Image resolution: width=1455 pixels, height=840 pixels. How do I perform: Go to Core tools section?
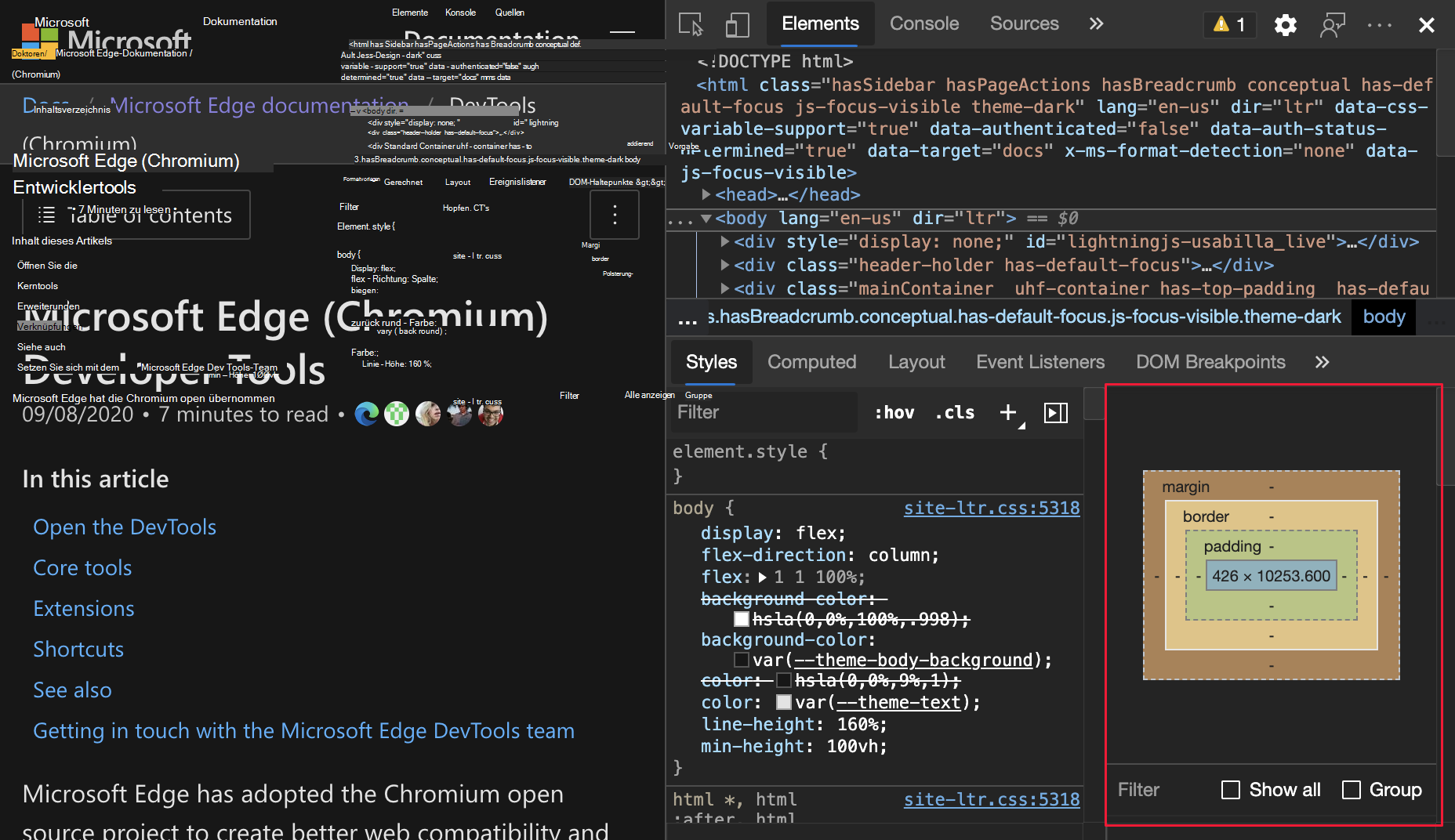tap(82, 568)
